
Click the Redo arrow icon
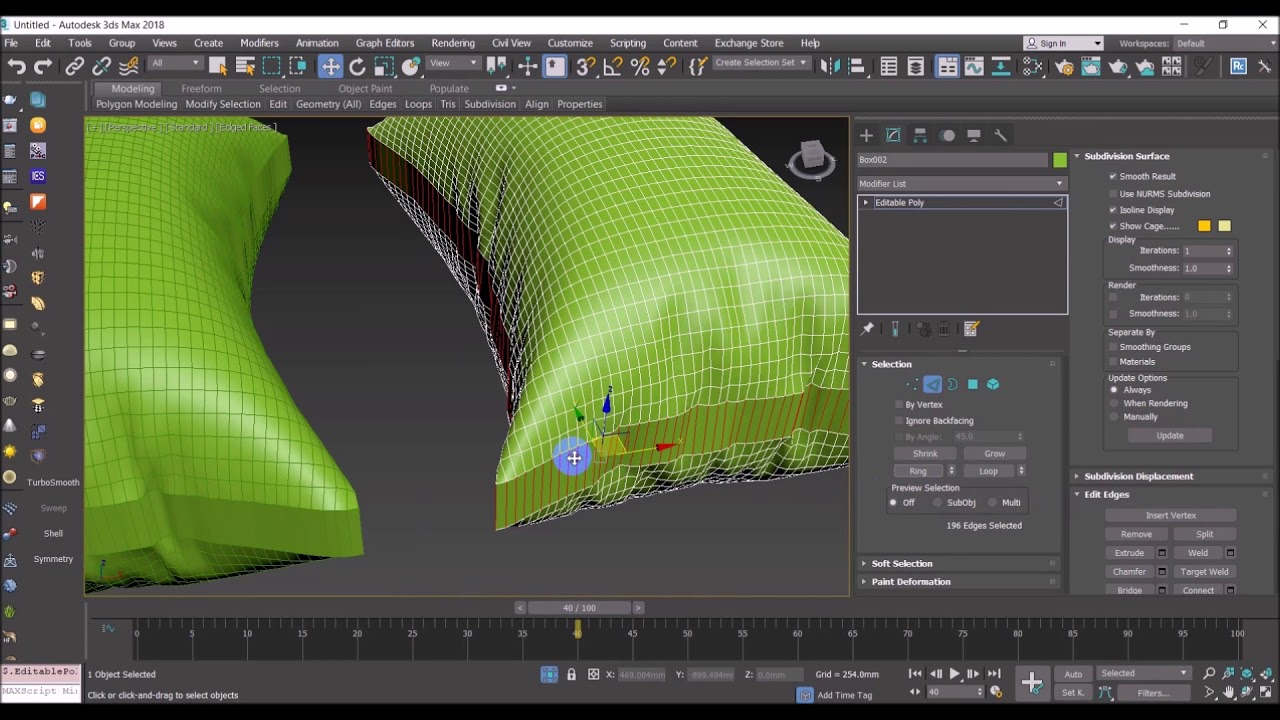click(x=43, y=67)
